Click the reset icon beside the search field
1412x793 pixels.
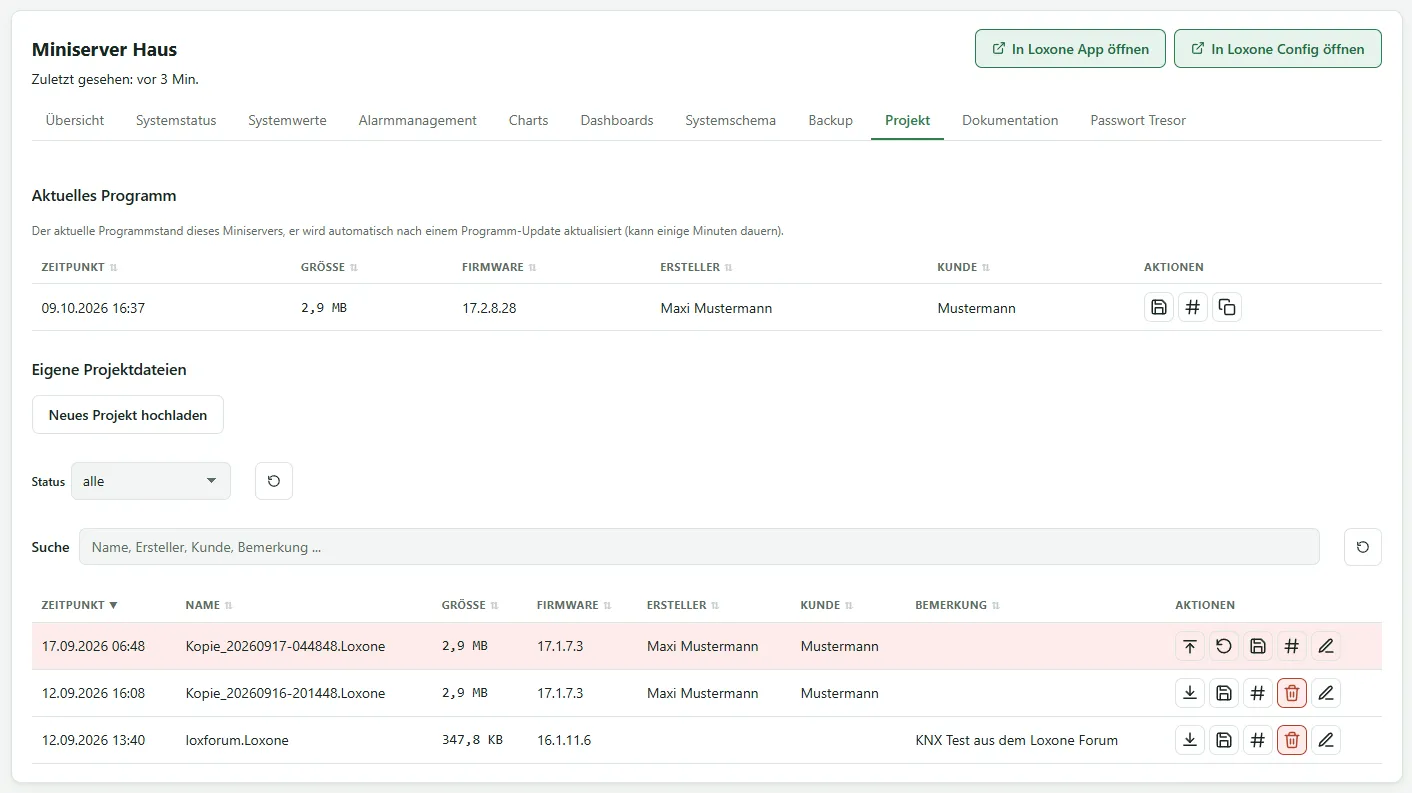pos(1363,547)
